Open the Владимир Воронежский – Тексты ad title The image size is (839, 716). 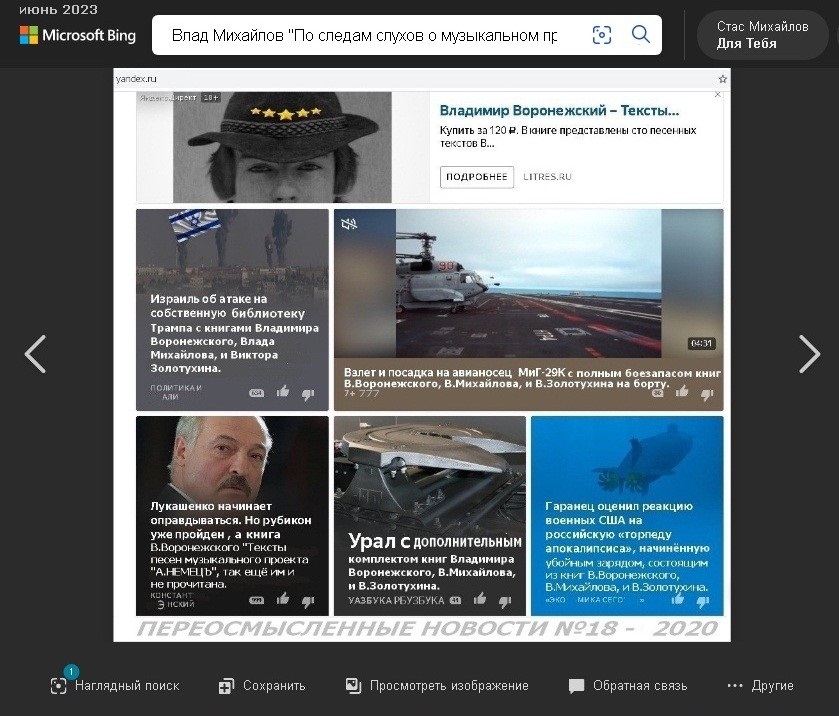click(x=559, y=111)
